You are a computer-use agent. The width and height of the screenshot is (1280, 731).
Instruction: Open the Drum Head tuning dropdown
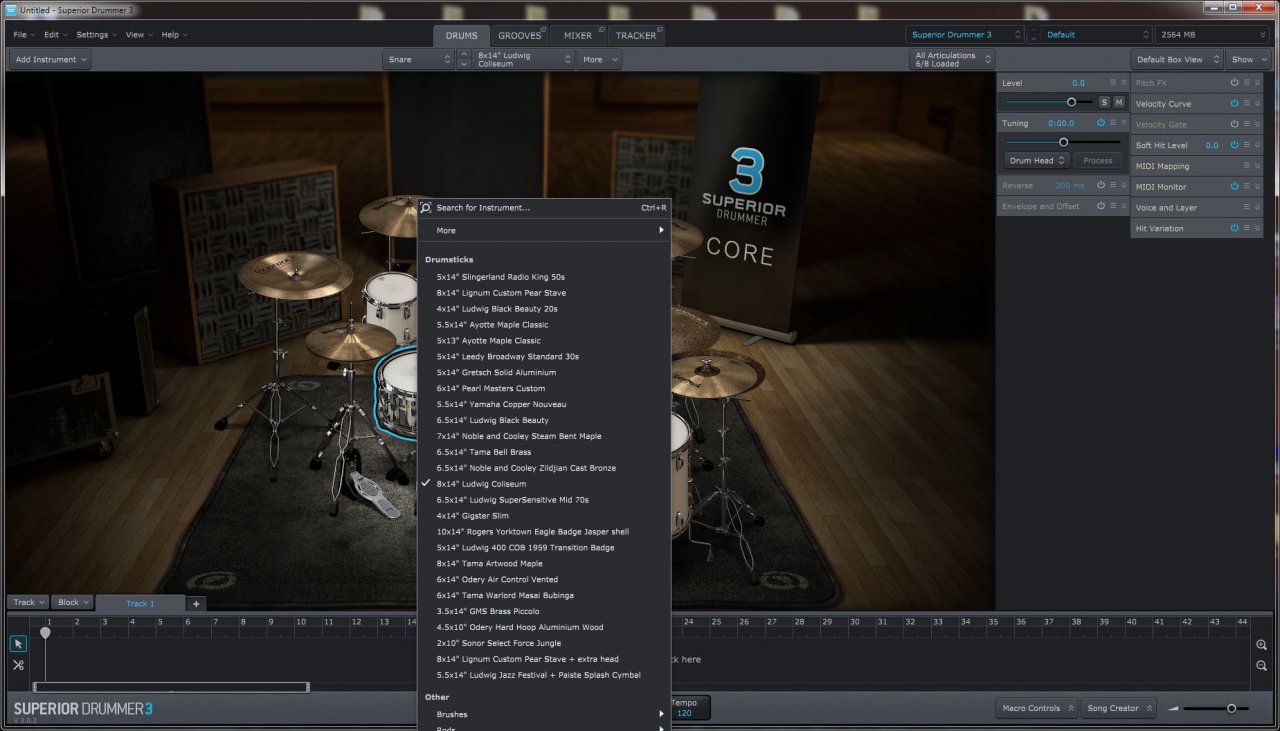pyautogui.click(x=1037, y=160)
